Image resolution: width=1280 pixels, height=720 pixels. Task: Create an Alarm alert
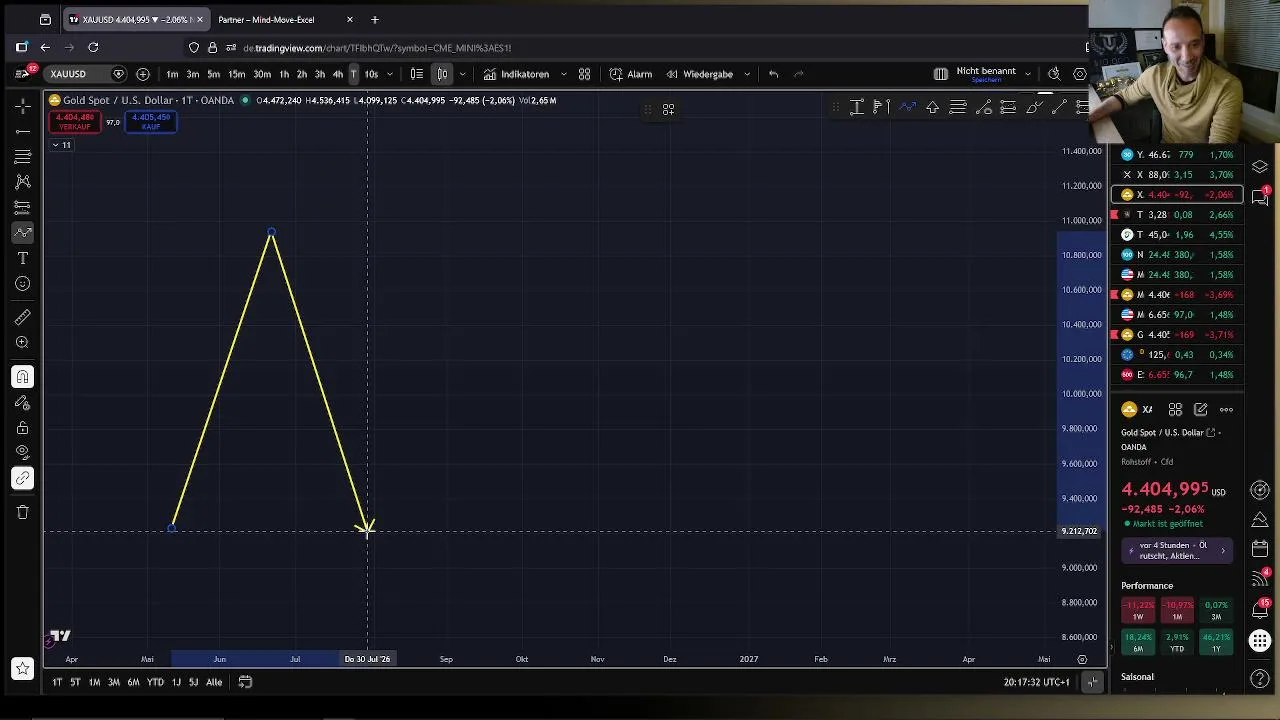[x=631, y=74]
